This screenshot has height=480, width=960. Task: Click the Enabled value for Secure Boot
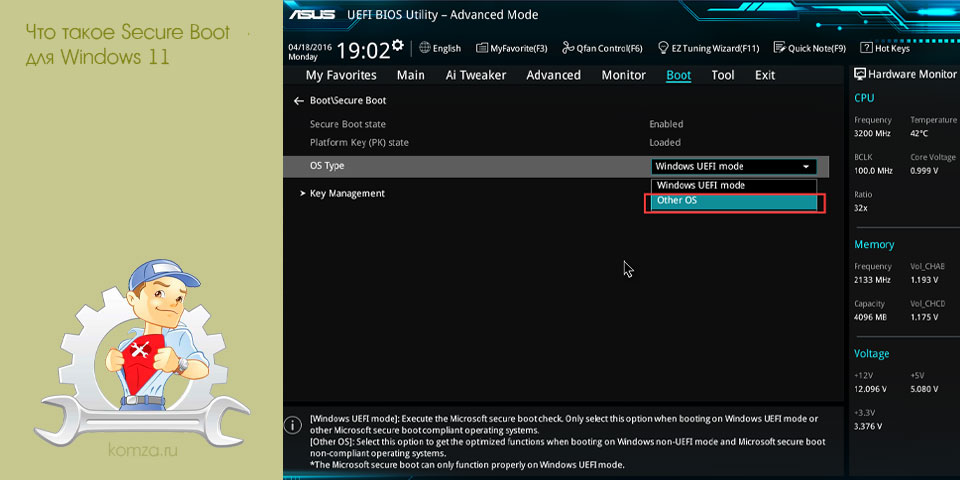(666, 124)
